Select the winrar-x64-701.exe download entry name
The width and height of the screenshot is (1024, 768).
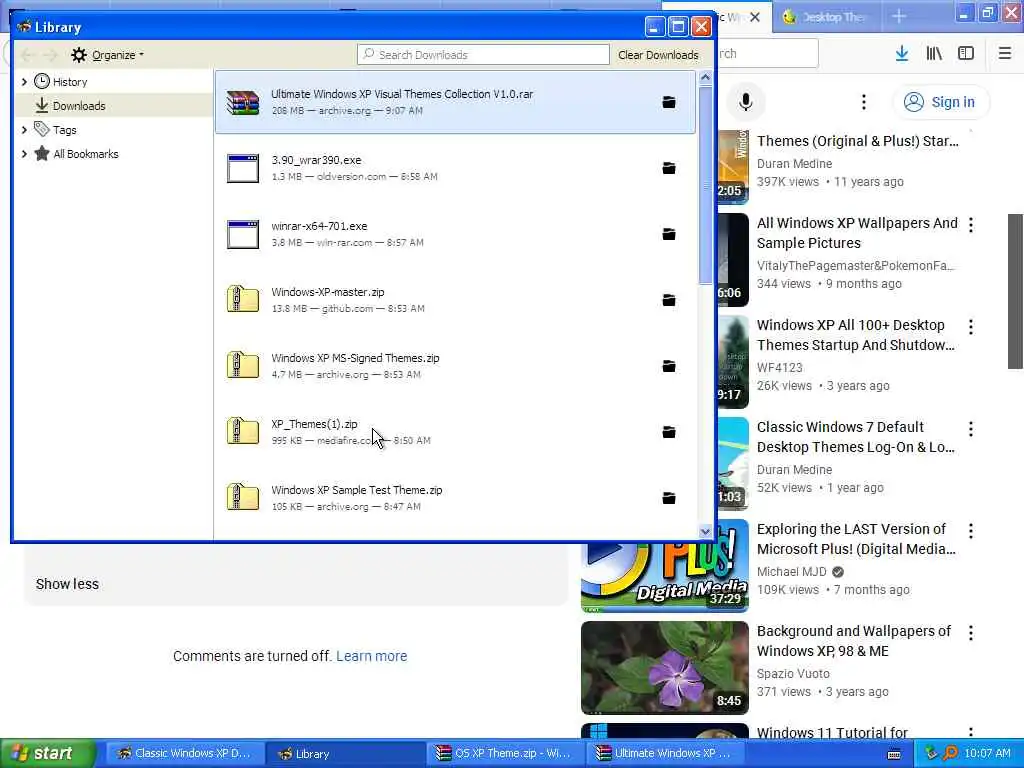click(319, 226)
